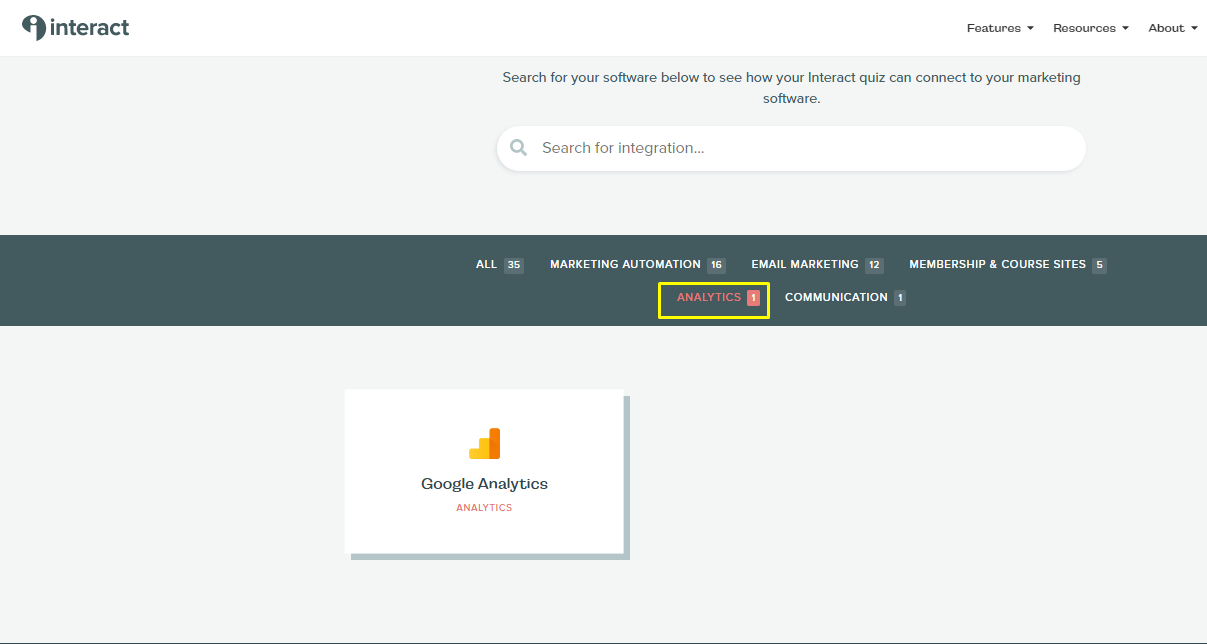Show Membership & Course Sites integrations
Image resolution: width=1207 pixels, height=644 pixels.
coord(996,264)
